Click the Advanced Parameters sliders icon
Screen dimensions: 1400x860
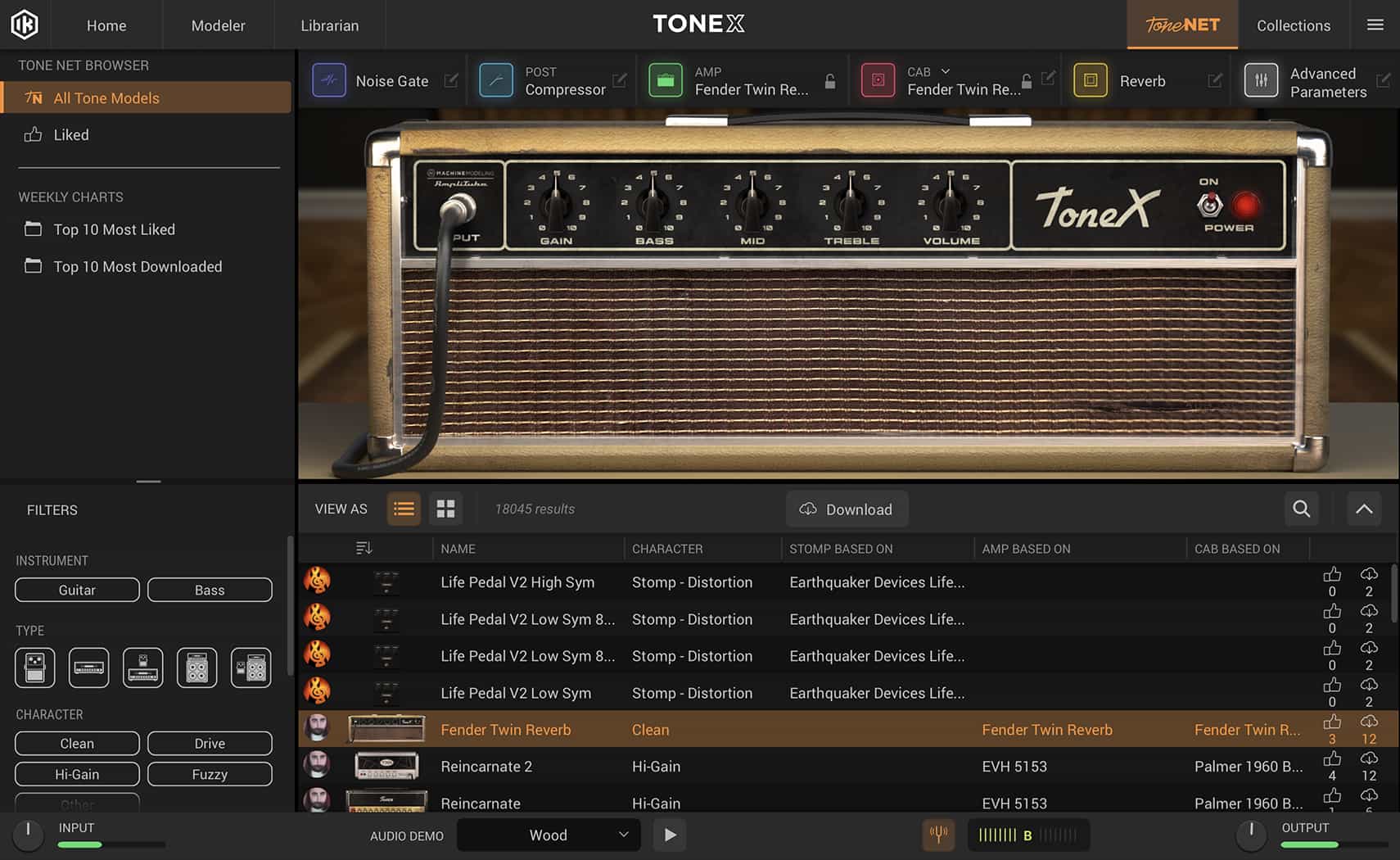pos(1261,80)
